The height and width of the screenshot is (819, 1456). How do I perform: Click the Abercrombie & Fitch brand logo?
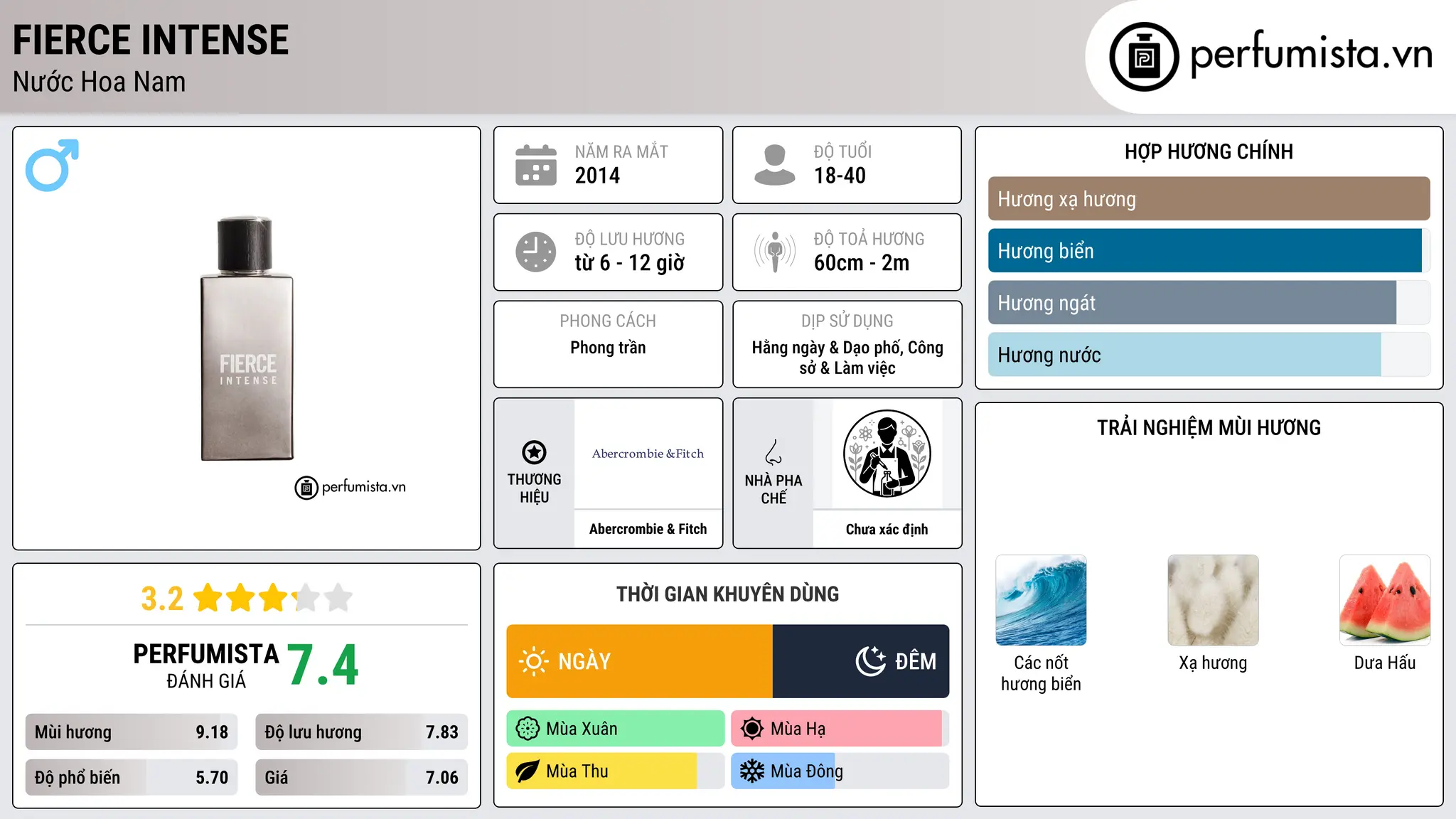pos(648,454)
